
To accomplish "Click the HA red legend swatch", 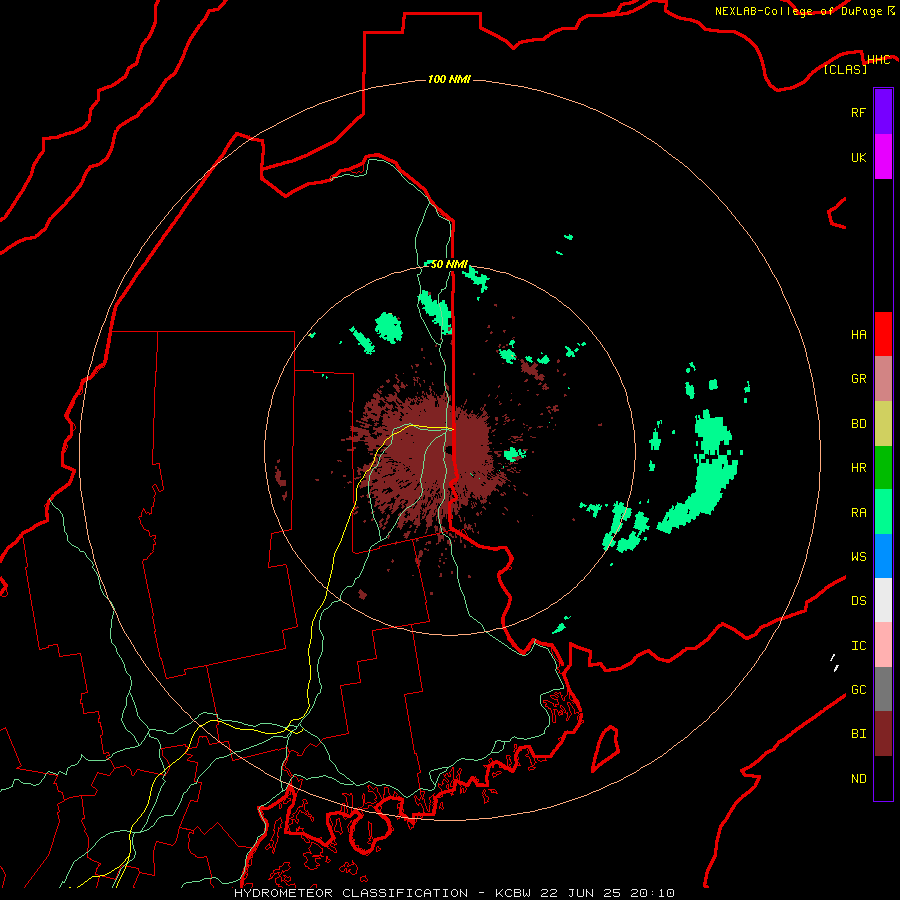I will pyautogui.click(x=883, y=334).
